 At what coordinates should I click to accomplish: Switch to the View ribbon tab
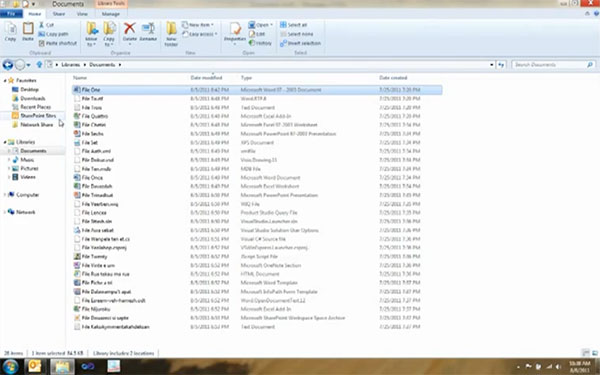(82, 14)
